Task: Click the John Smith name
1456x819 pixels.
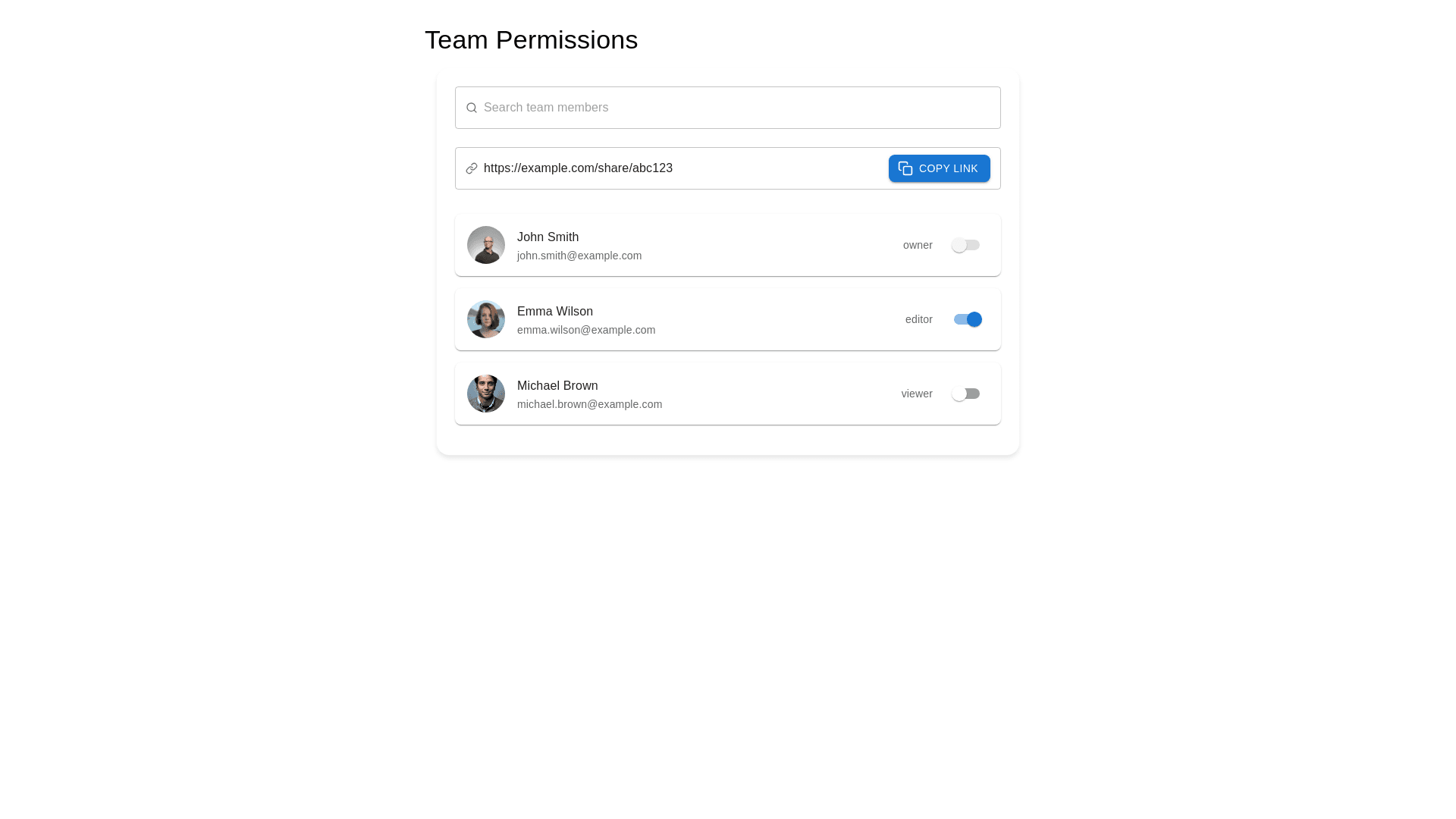Action: (548, 237)
